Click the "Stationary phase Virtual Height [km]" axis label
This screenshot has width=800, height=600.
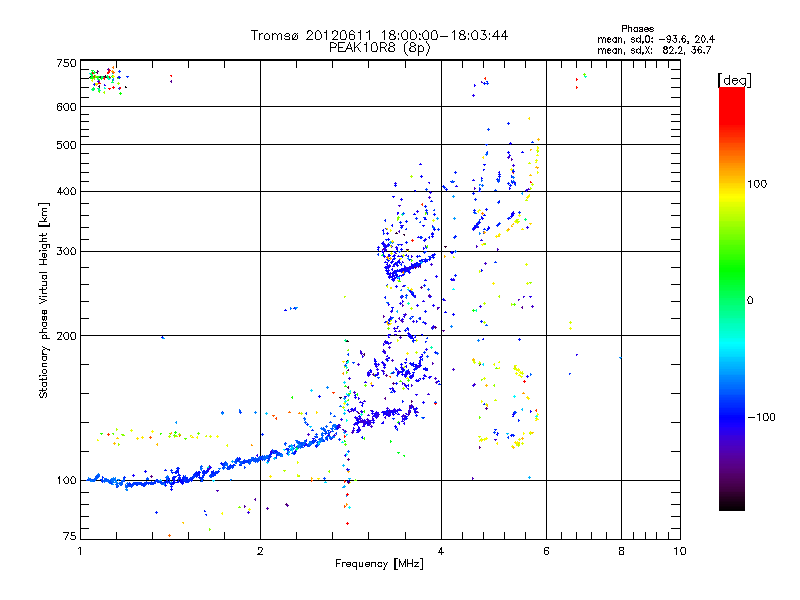44,301
